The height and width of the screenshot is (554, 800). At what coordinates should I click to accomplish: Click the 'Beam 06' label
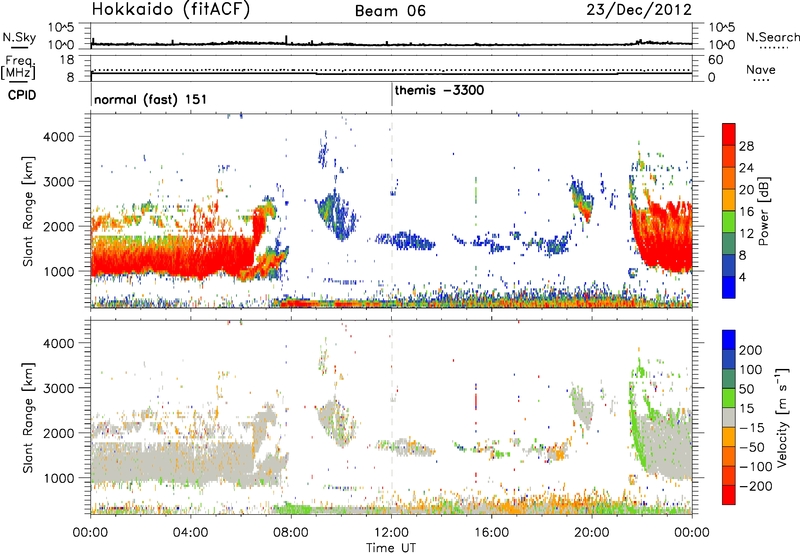pos(390,11)
